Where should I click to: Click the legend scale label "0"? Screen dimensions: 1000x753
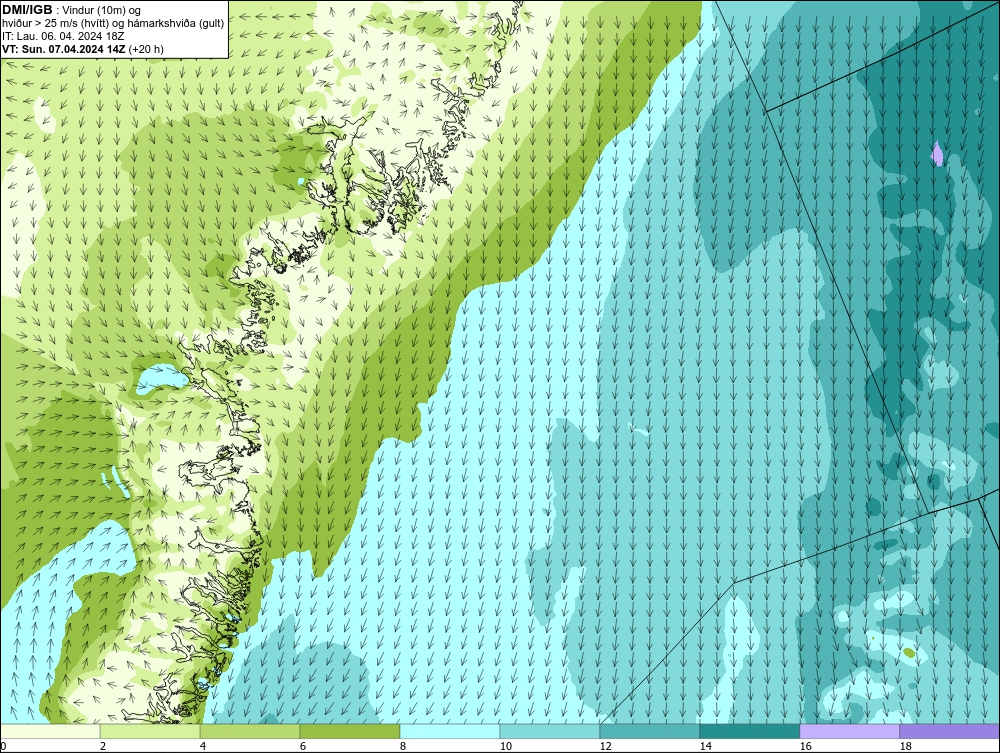pos(3,746)
